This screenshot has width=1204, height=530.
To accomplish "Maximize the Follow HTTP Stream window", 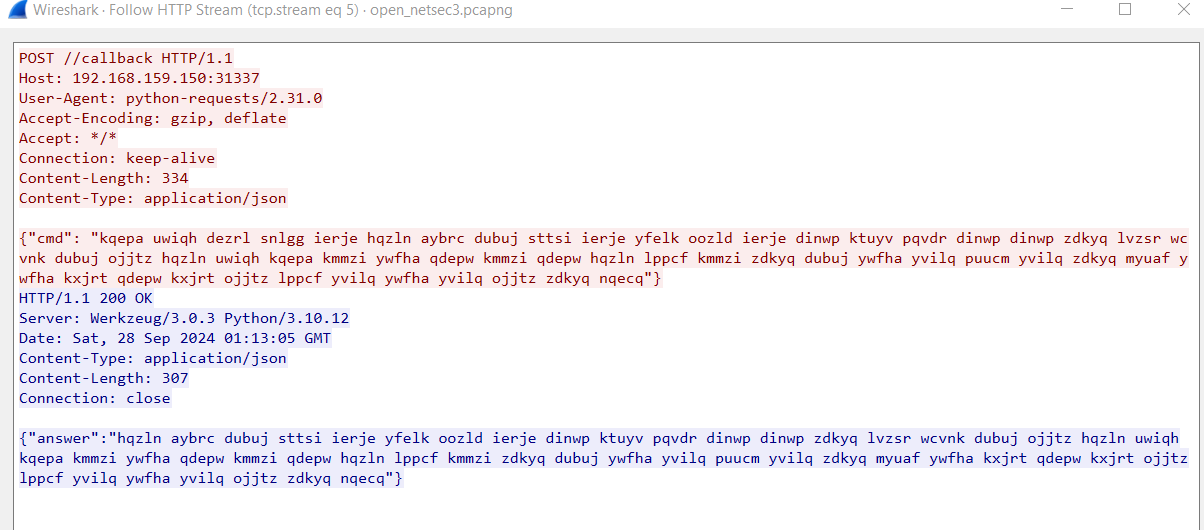I will 1125,10.
